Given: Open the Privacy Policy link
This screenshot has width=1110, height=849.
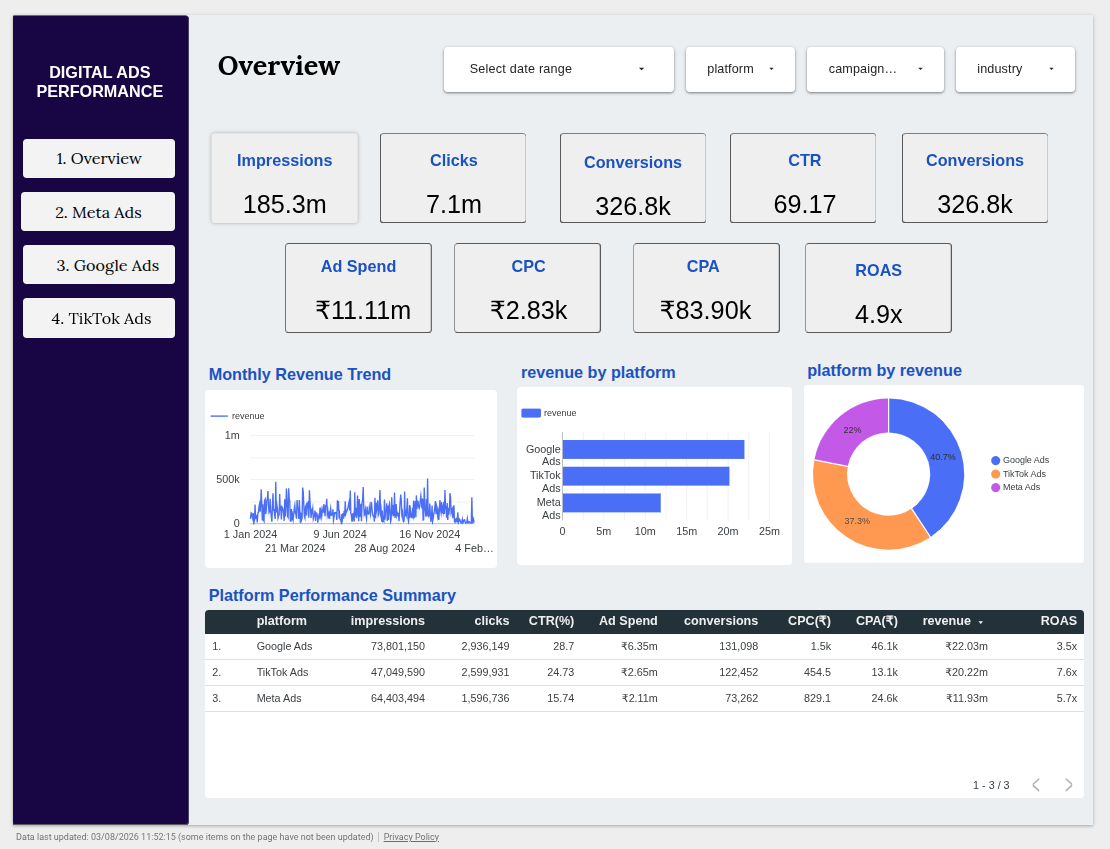Looking at the screenshot, I should pyautogui.click(x=411, y=837).
